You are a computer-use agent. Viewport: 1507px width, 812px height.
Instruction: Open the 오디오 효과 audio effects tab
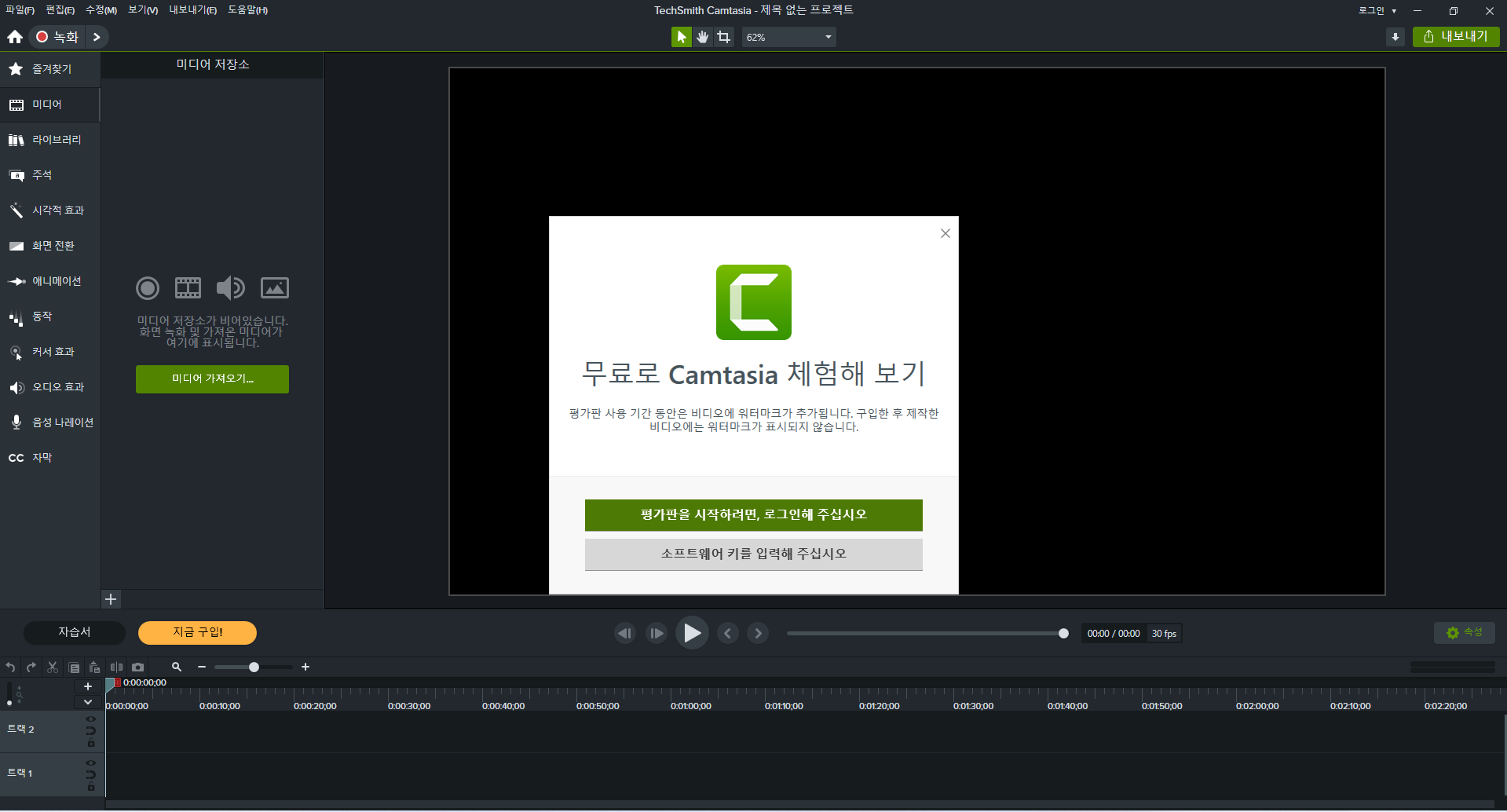tap(50, 387)
